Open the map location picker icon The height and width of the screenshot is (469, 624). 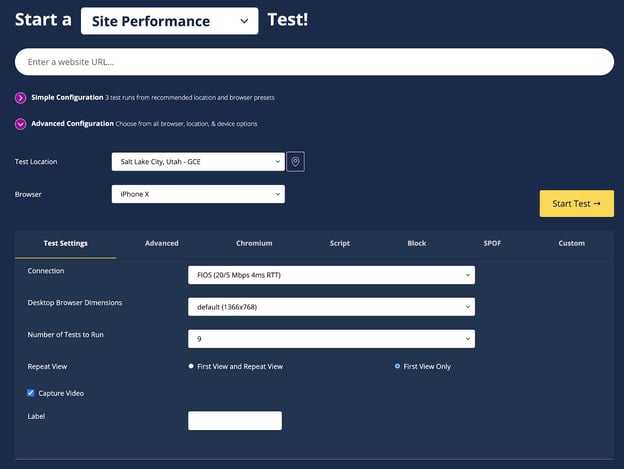tap(295, 162)
